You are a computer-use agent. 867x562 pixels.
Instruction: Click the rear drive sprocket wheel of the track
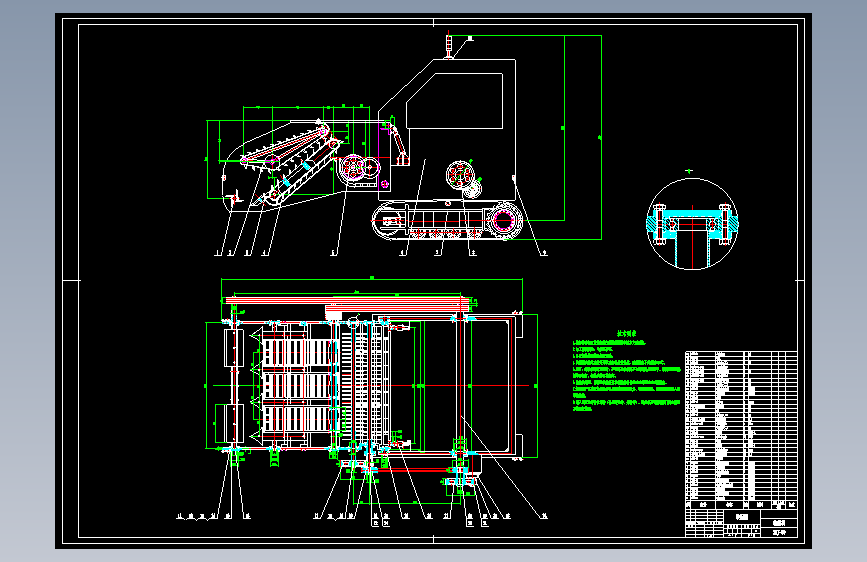(x=504, y=221)
